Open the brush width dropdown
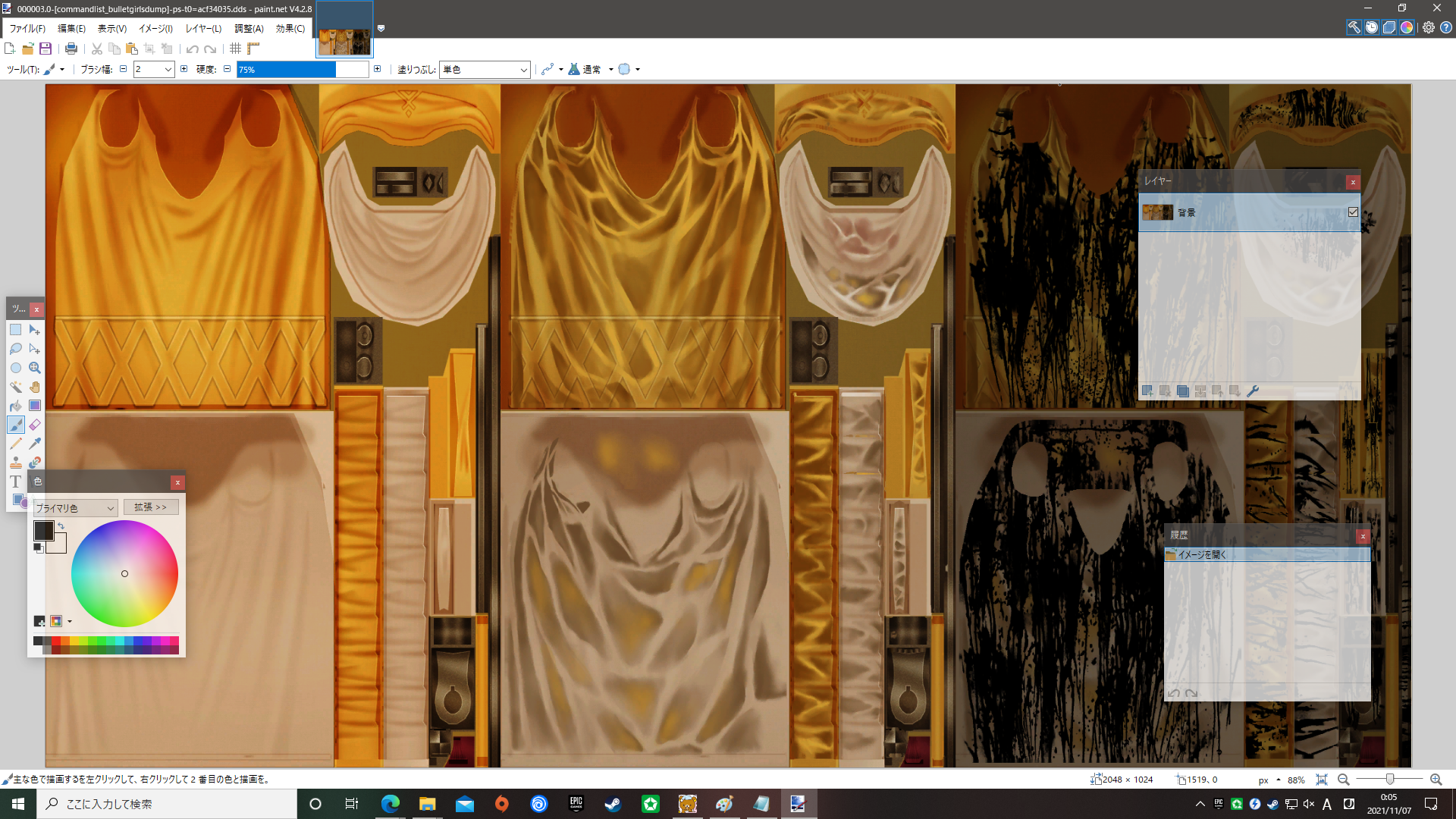 coord(168,70)
